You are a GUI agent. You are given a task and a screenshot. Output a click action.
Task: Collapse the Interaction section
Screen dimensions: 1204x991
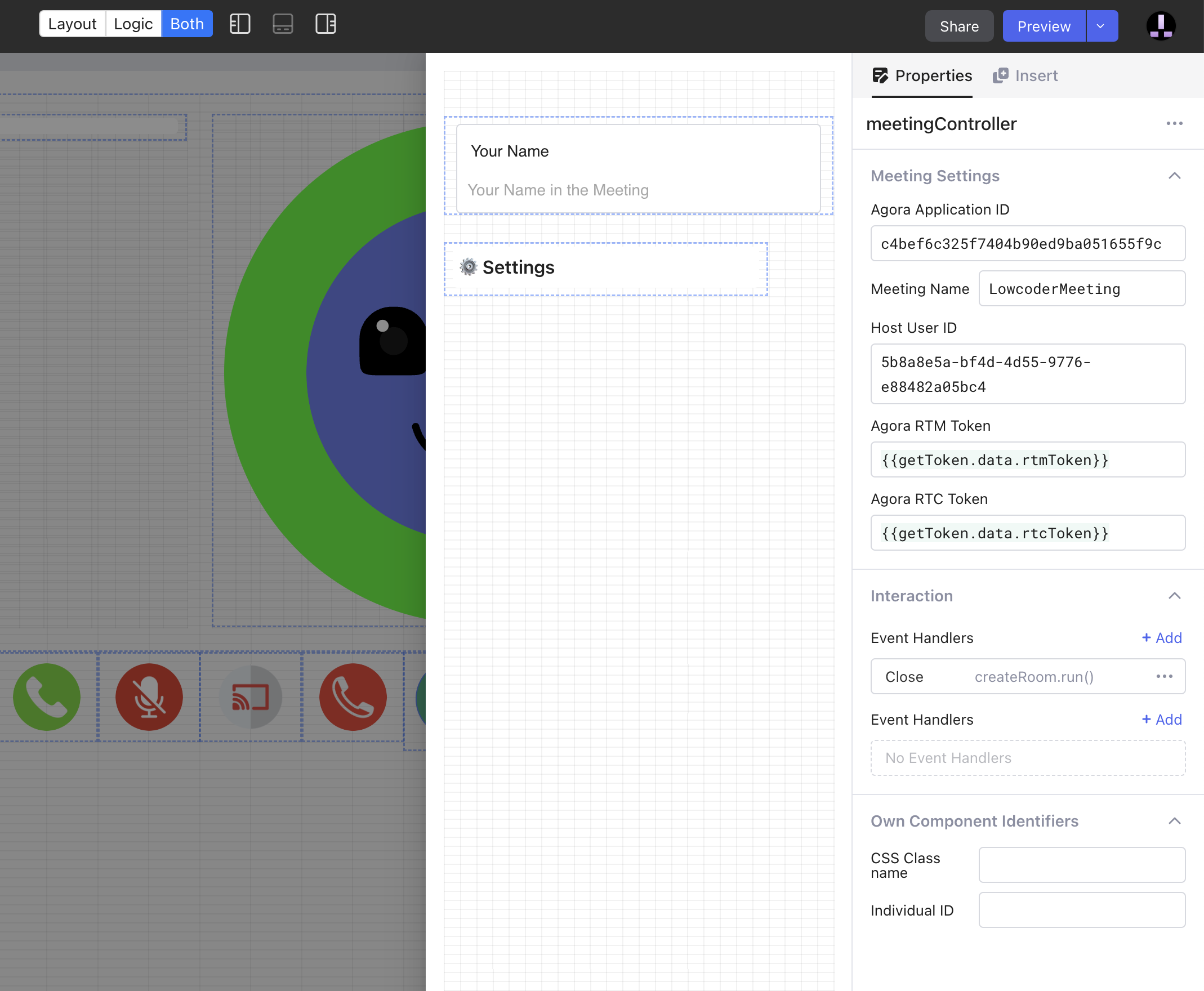pyautogui.click(x=1174, y=596)
